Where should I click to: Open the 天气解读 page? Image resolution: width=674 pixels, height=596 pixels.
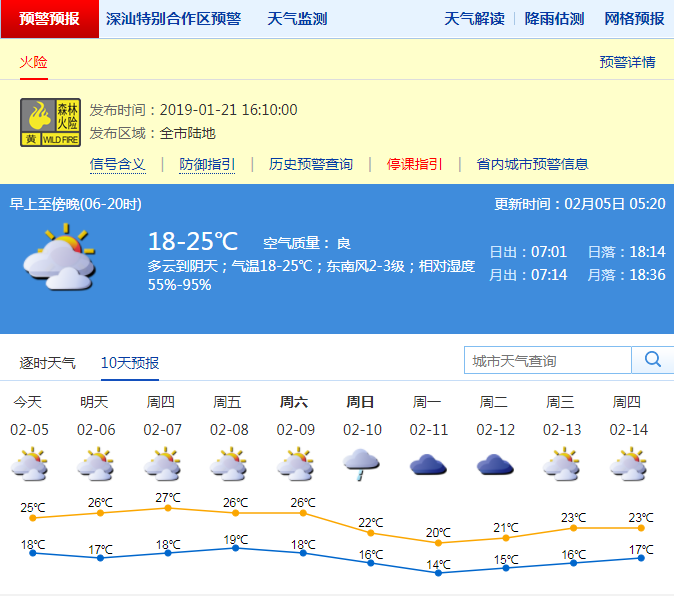[x=474, y=19]
